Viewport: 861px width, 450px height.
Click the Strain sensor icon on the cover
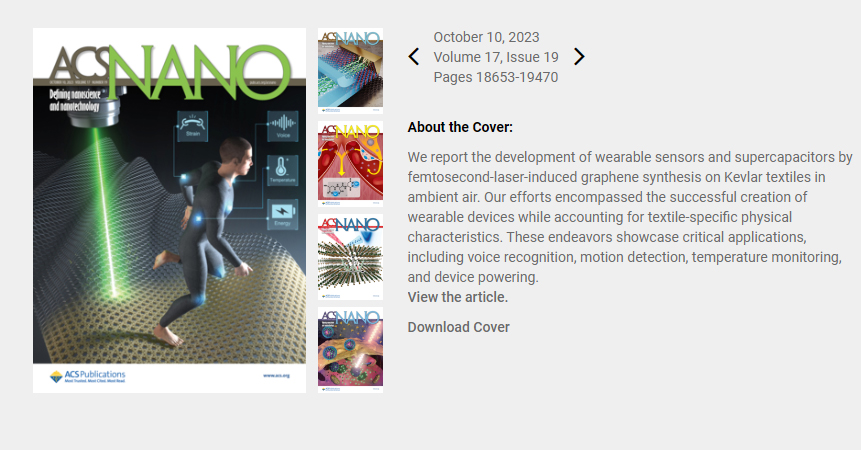[x=193, y=126]
